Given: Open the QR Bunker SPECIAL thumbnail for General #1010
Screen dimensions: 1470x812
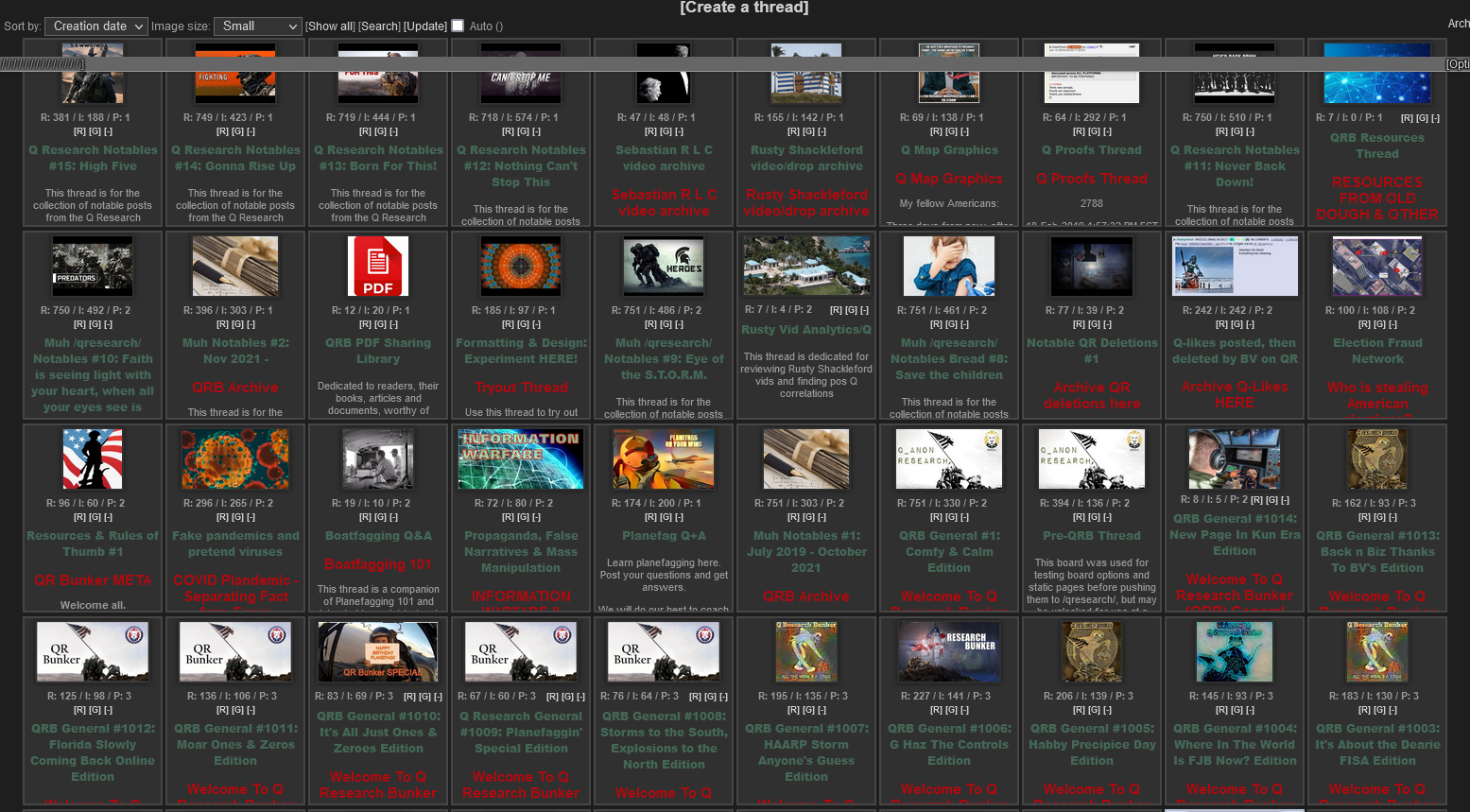Looking at the screenshot, I should [378, 652].
